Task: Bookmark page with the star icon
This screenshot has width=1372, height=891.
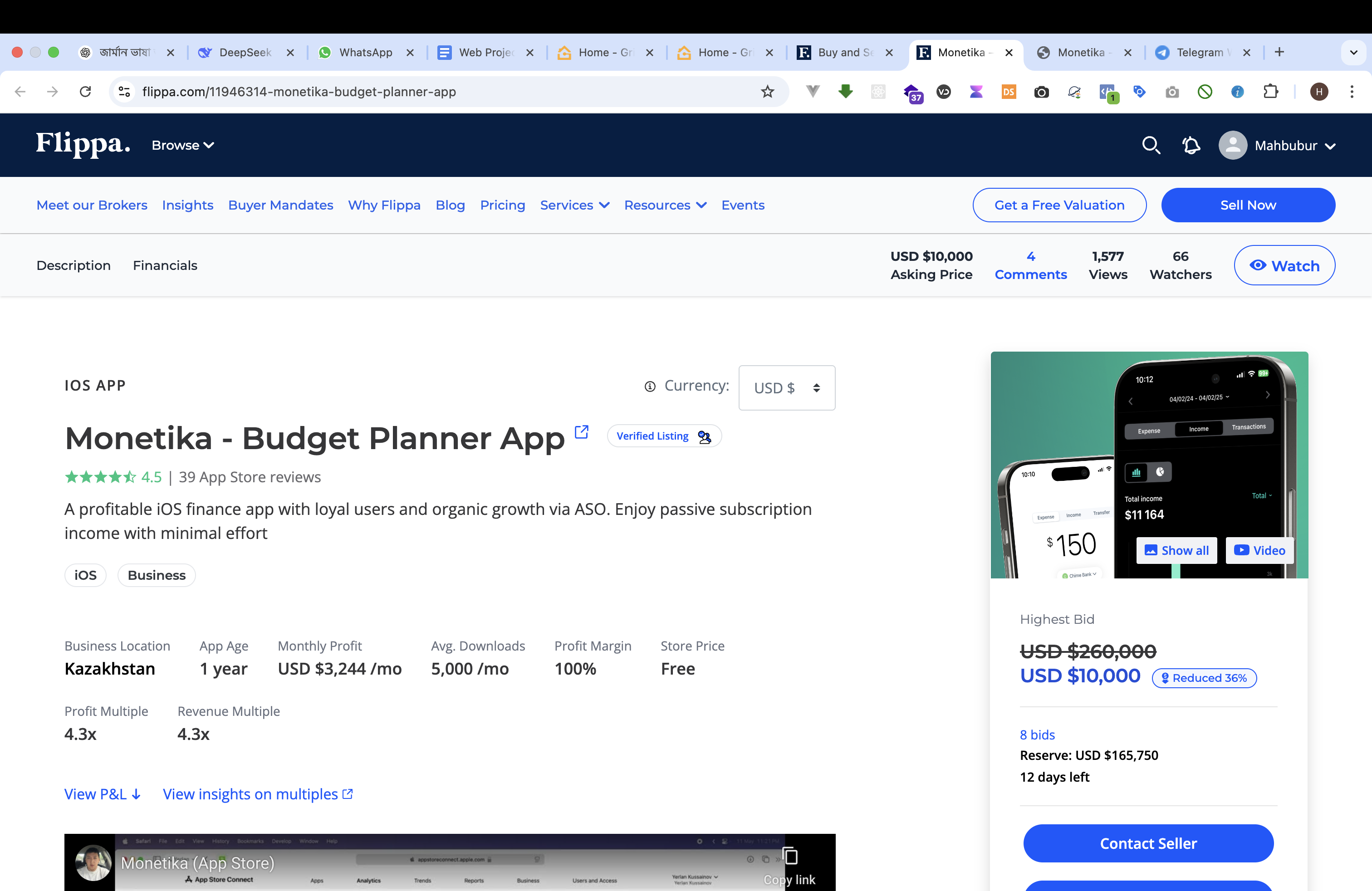Action: pos(767,92)
